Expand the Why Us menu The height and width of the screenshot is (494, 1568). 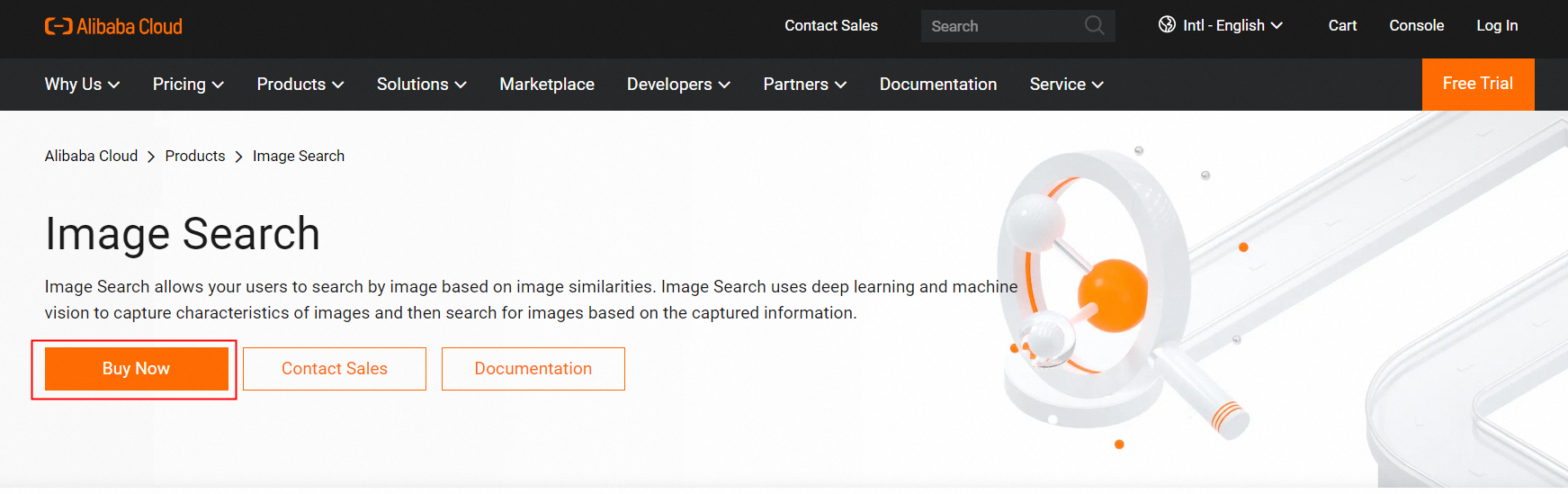(82, 84)
